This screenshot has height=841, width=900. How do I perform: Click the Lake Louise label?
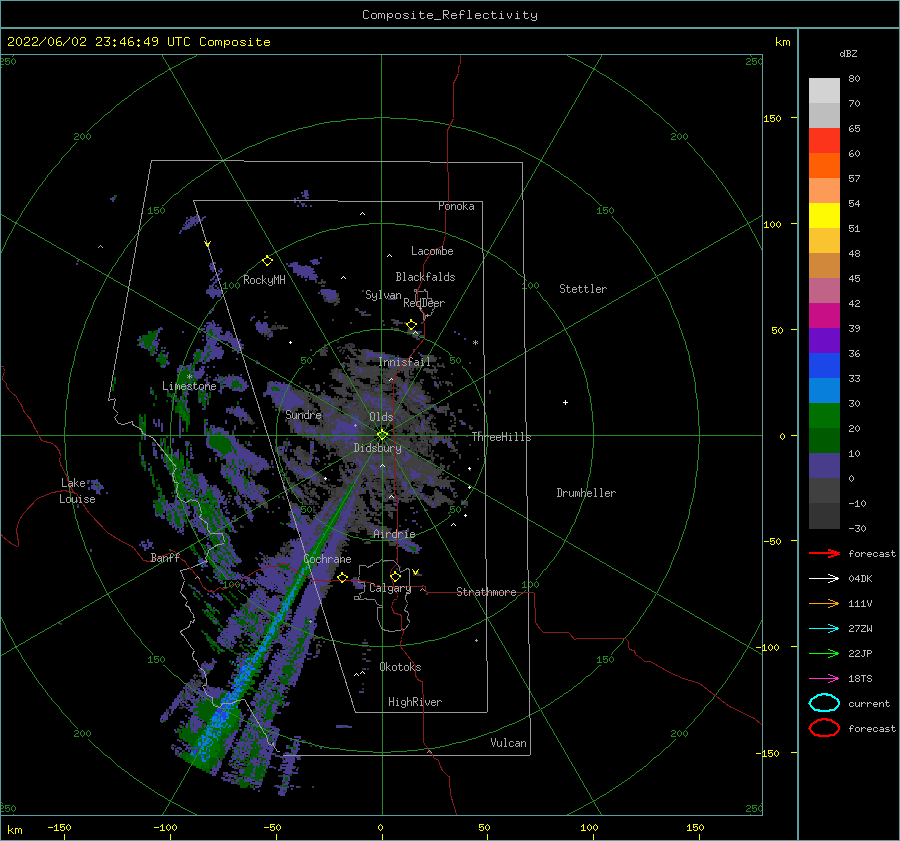click(x=77, y=491)
